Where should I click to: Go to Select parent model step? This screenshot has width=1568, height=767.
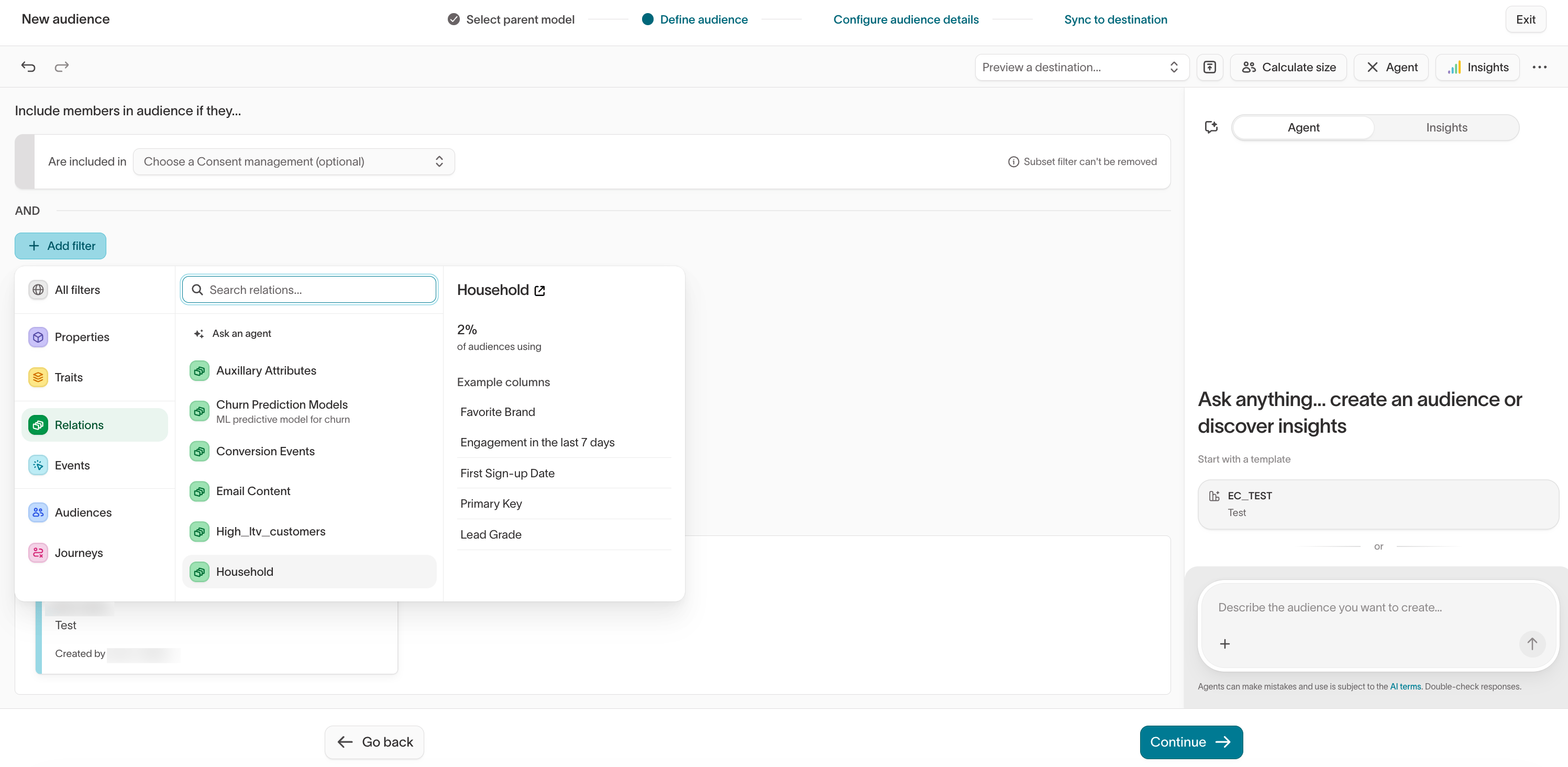(511, 19)
